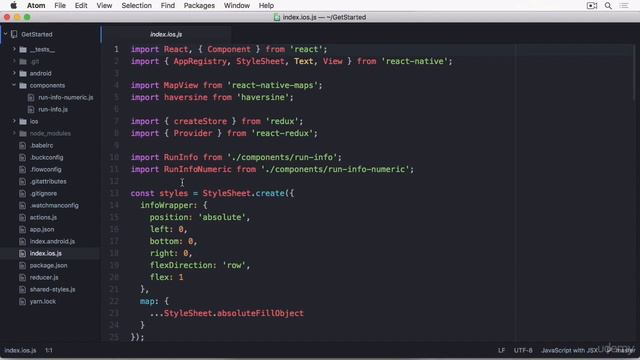Screen dimensions: 640x360
Task: Open the Edit menu
Action: tap(81, 5)
